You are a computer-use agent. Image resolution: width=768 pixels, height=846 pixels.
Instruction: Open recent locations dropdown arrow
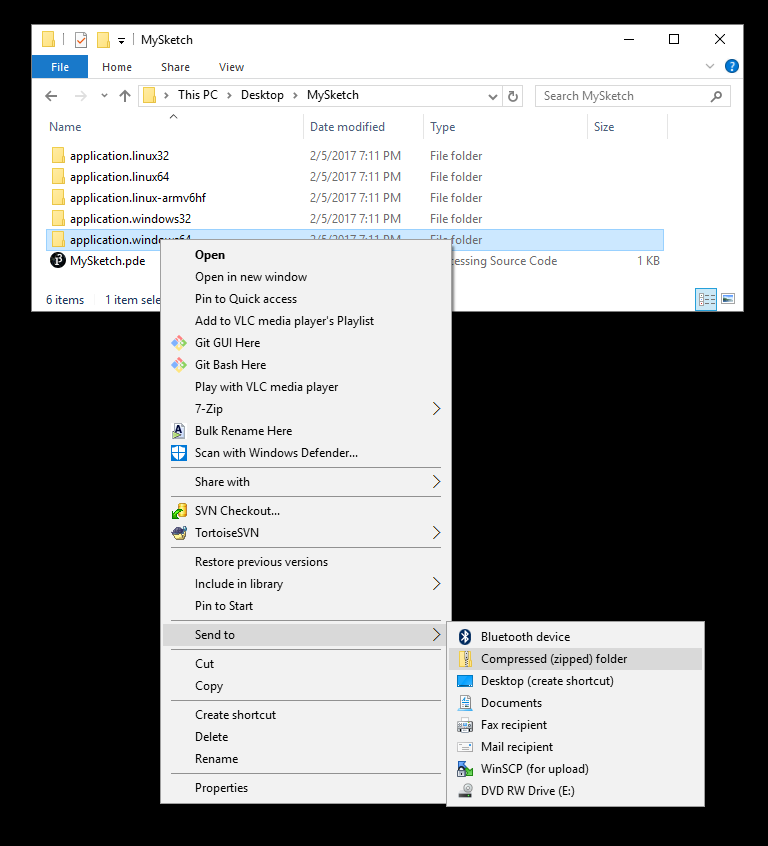(x=104, y=95)
